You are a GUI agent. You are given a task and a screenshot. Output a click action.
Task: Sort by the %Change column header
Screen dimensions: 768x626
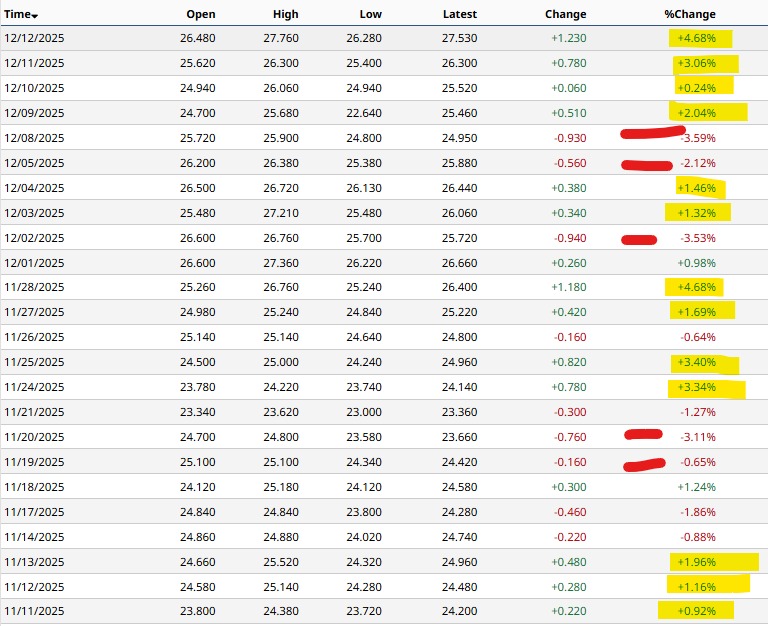(x=690, y=14)
